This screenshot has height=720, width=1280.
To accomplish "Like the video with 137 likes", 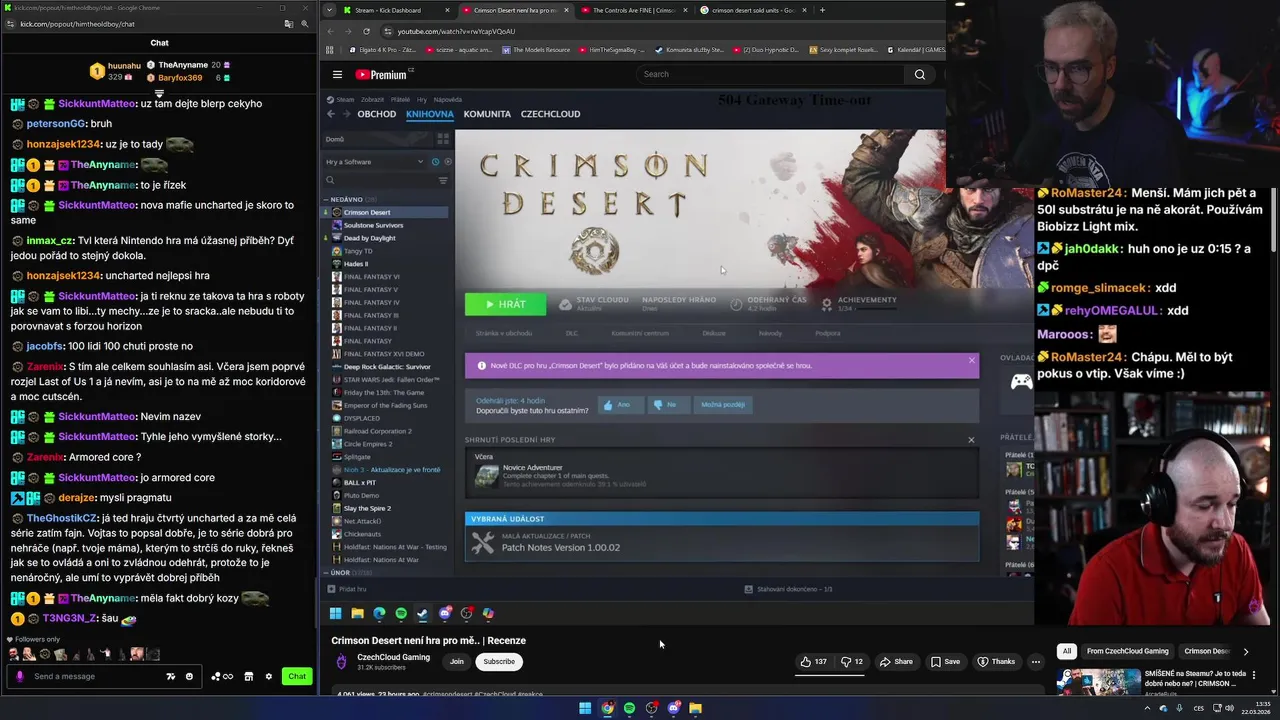I will click(814, 661).
